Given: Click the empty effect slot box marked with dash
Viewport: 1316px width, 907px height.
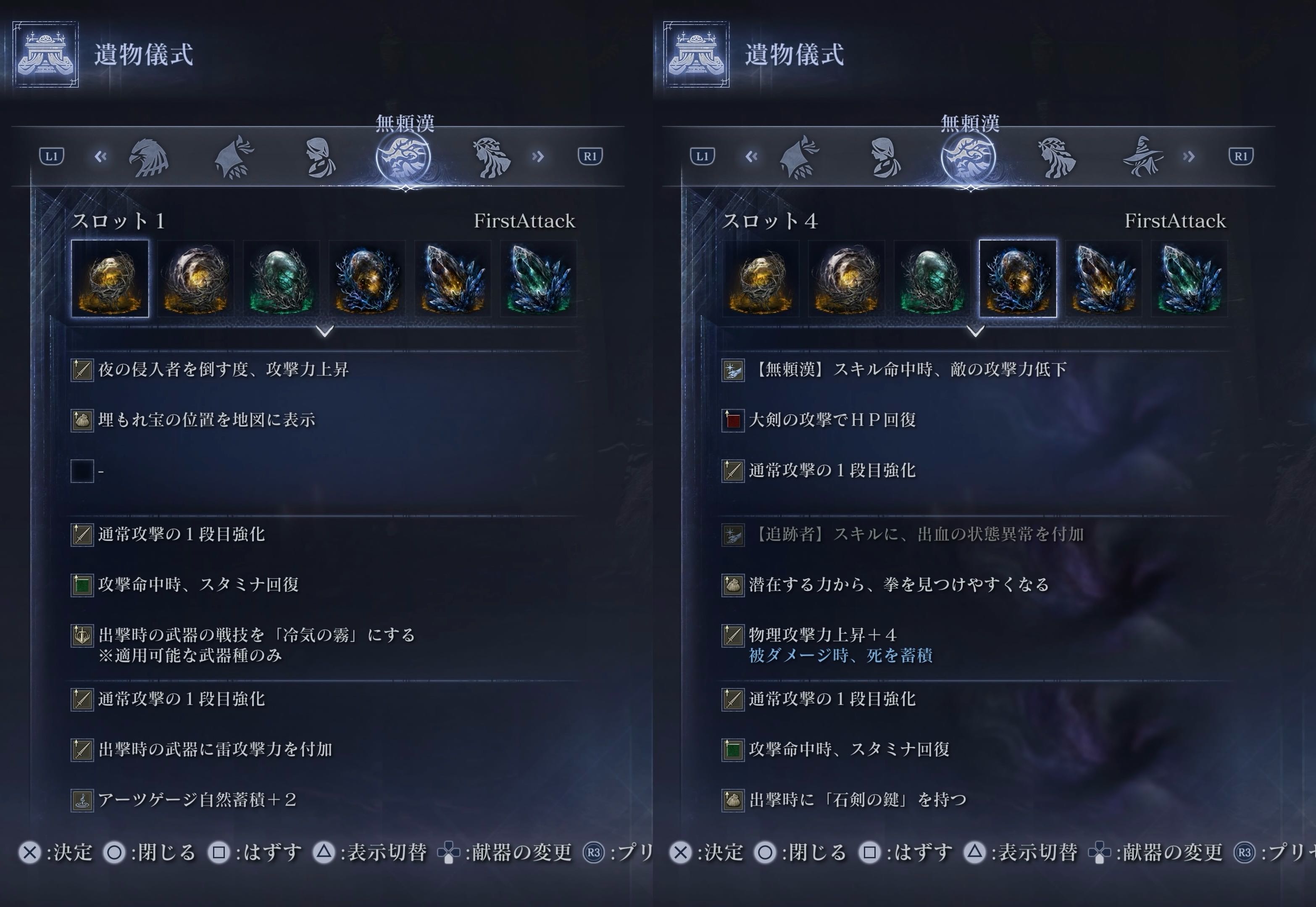Looking at the screenshot, I should (x=82, y=471).
